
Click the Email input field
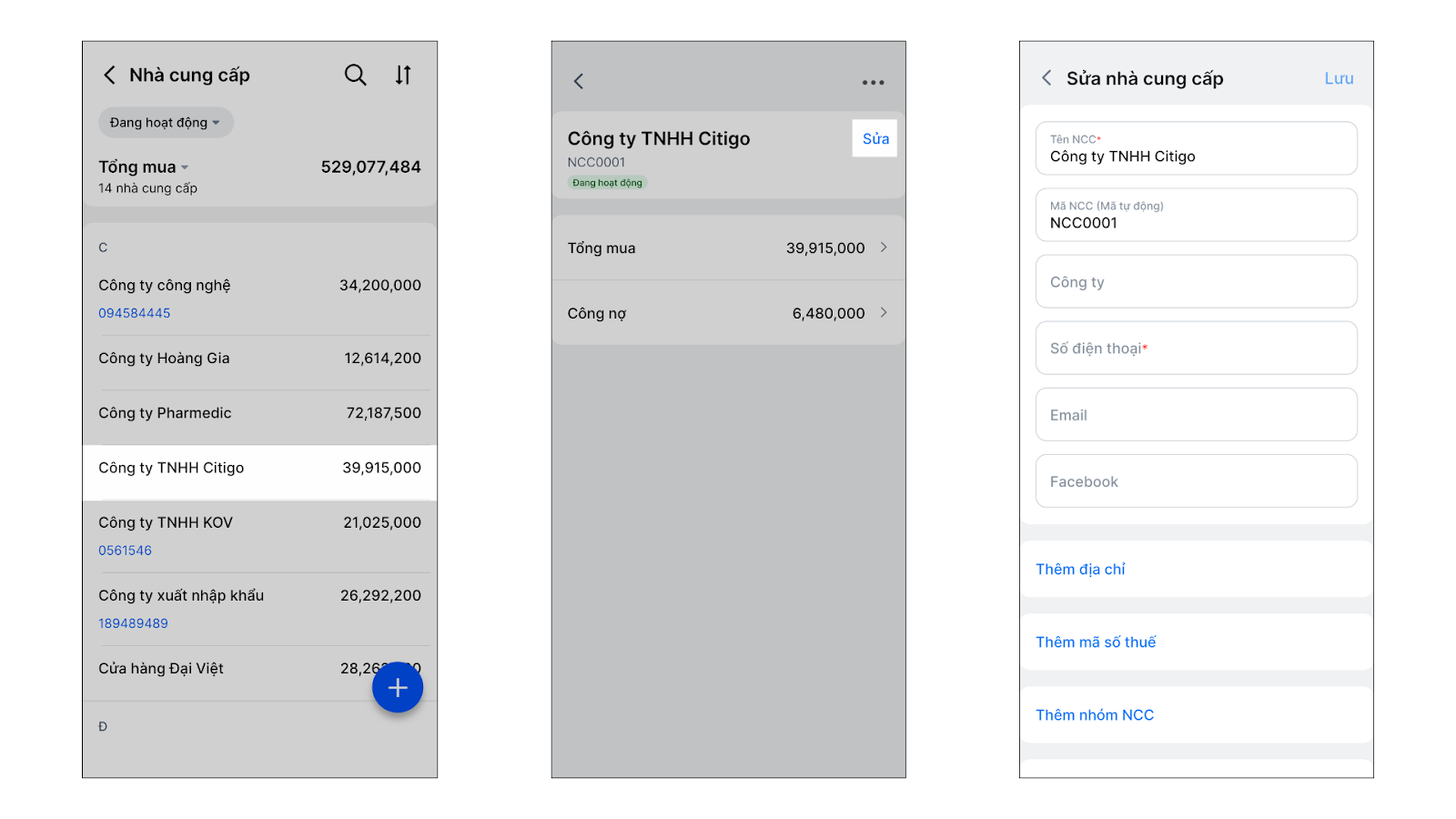click(1196, 415)
